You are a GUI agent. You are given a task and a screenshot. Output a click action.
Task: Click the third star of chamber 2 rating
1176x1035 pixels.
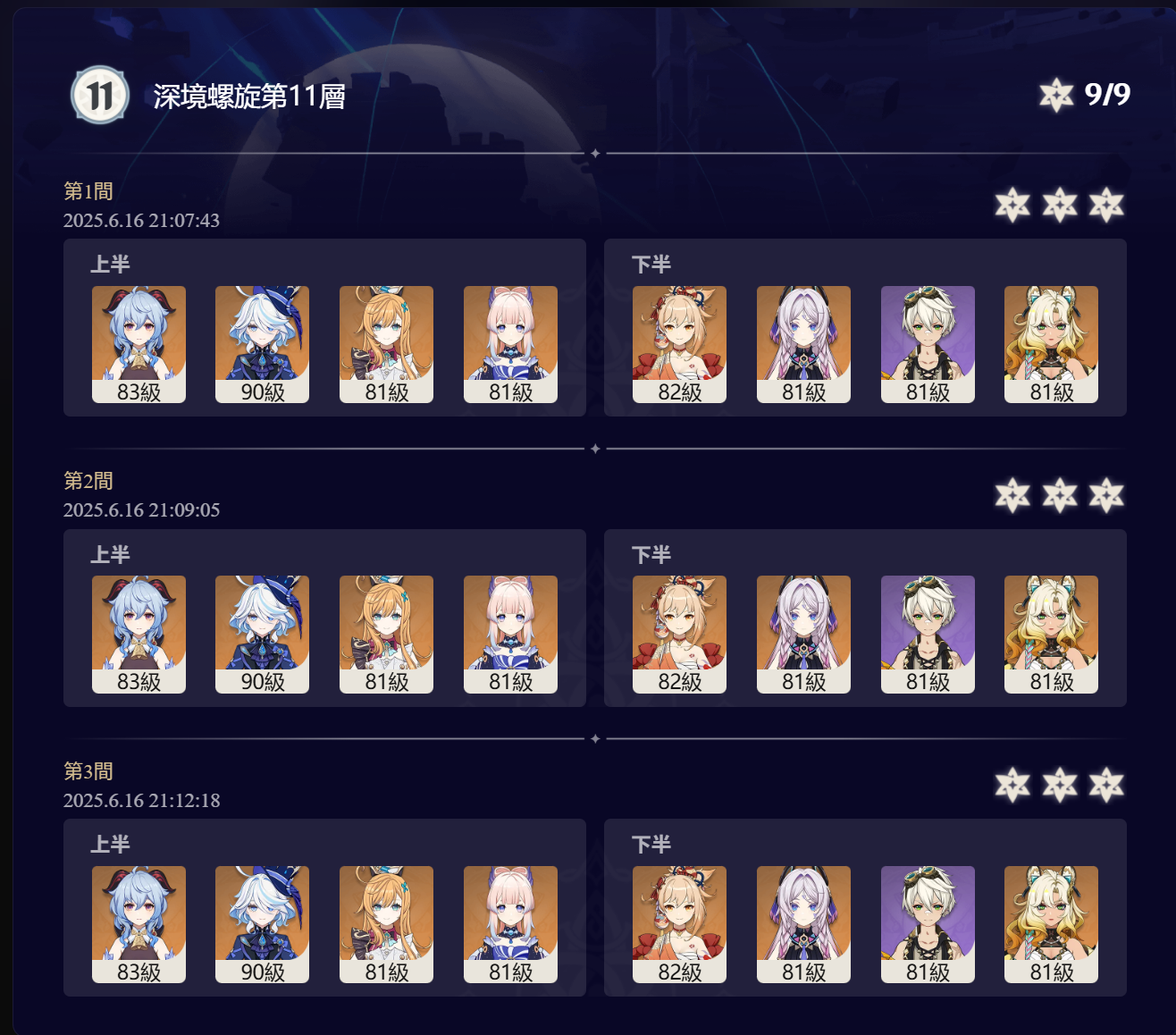pos(1106,494)
